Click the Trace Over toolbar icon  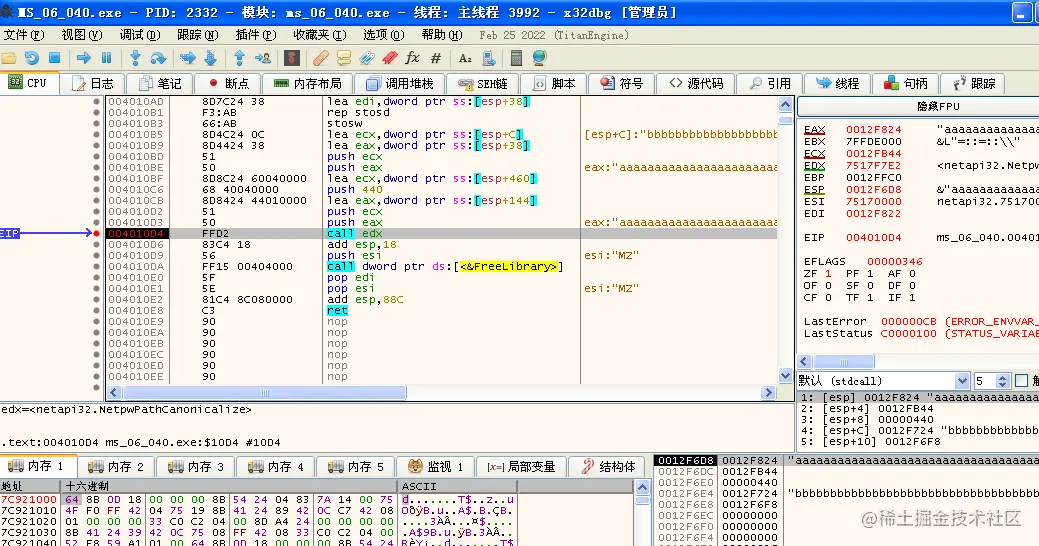[211, 58]
